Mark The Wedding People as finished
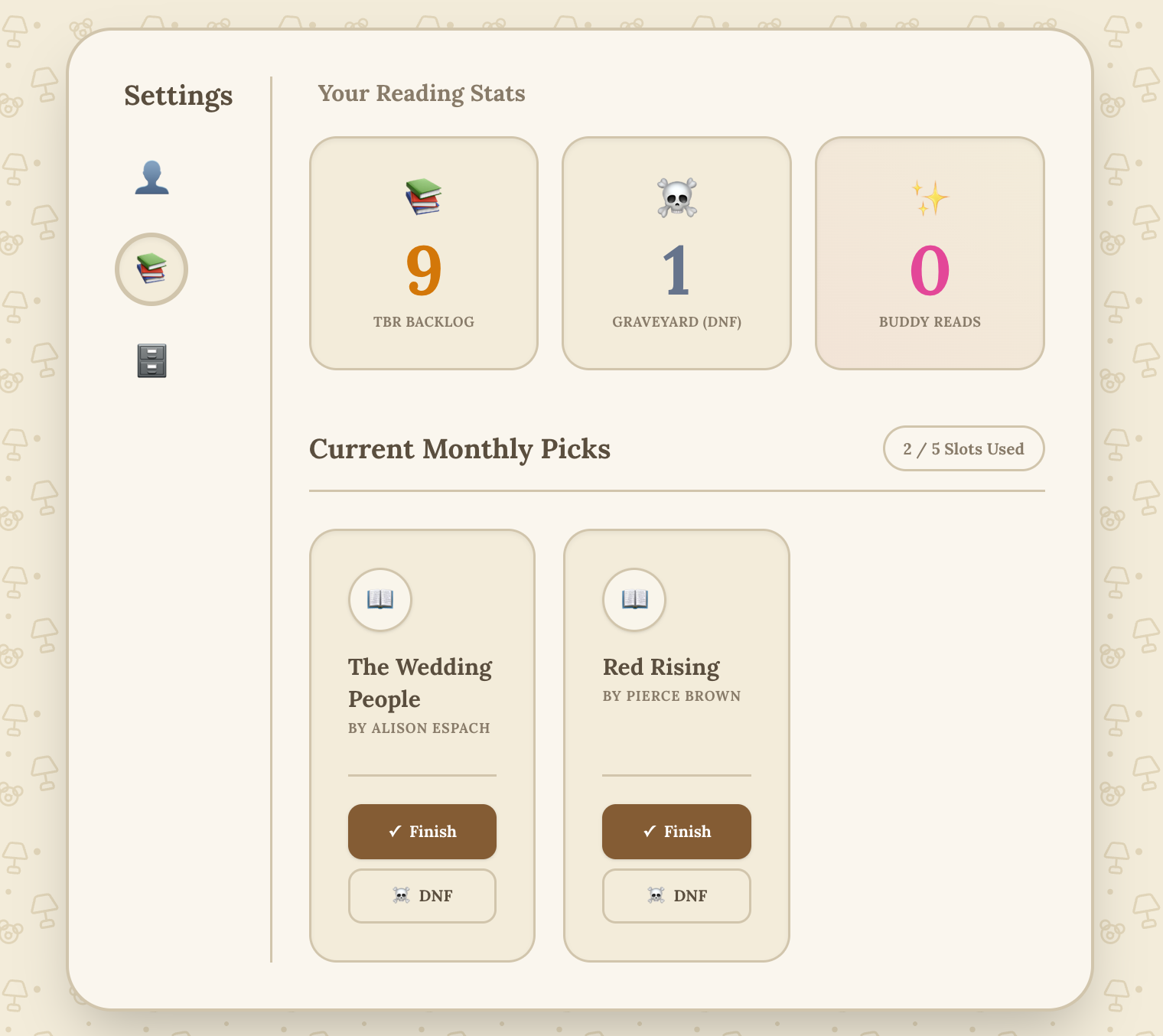 [x=422, y=832]
